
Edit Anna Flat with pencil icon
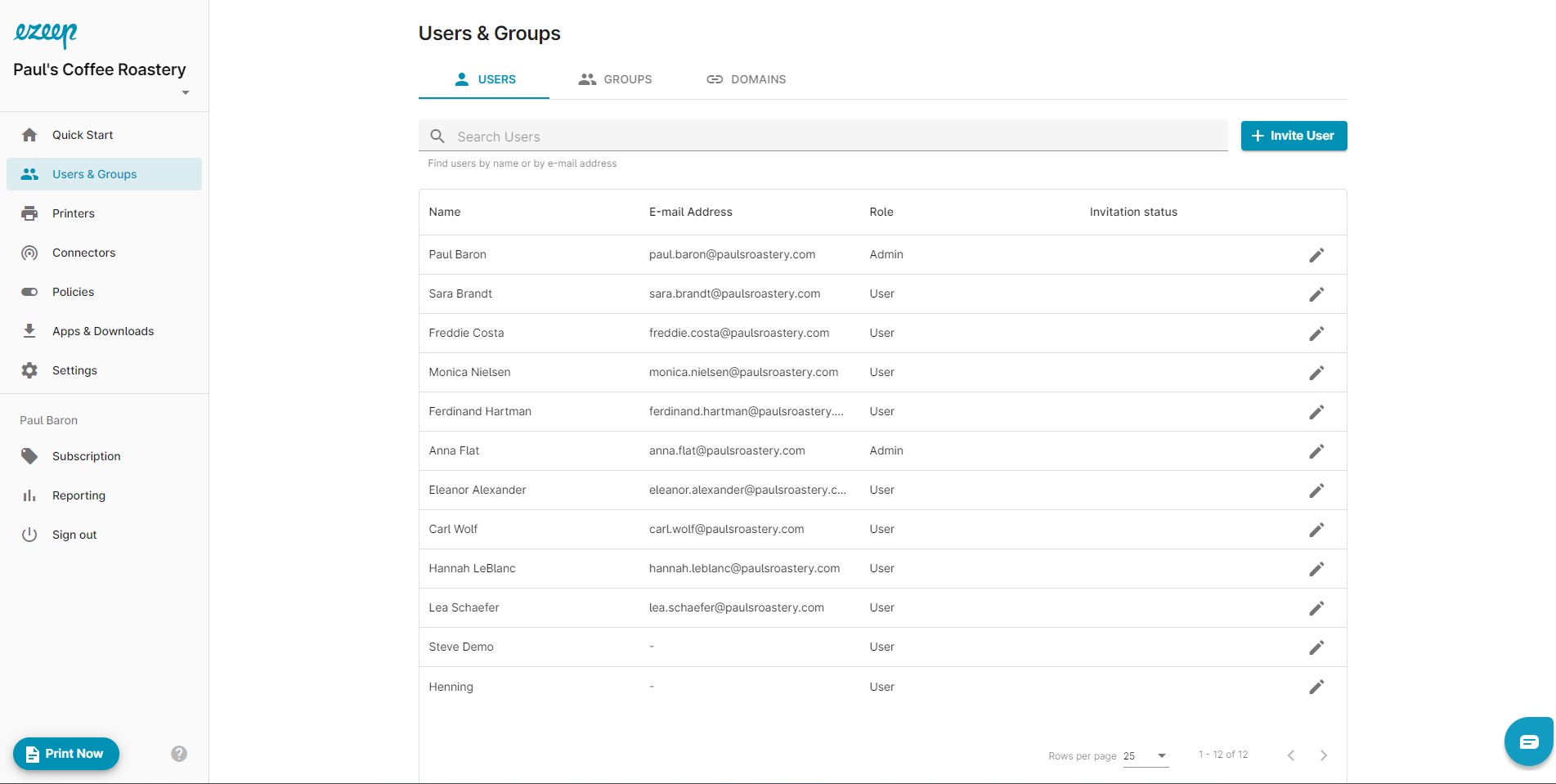click(x=1316, y=451)
